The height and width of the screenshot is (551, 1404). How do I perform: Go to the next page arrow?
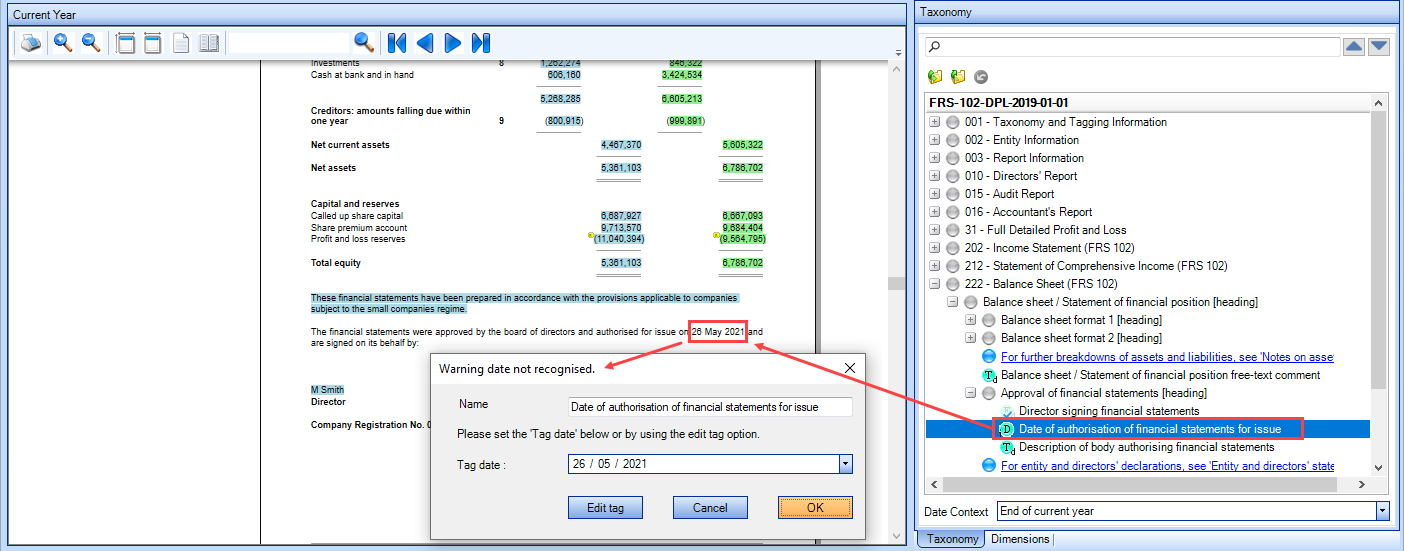(x=452, y=43)
